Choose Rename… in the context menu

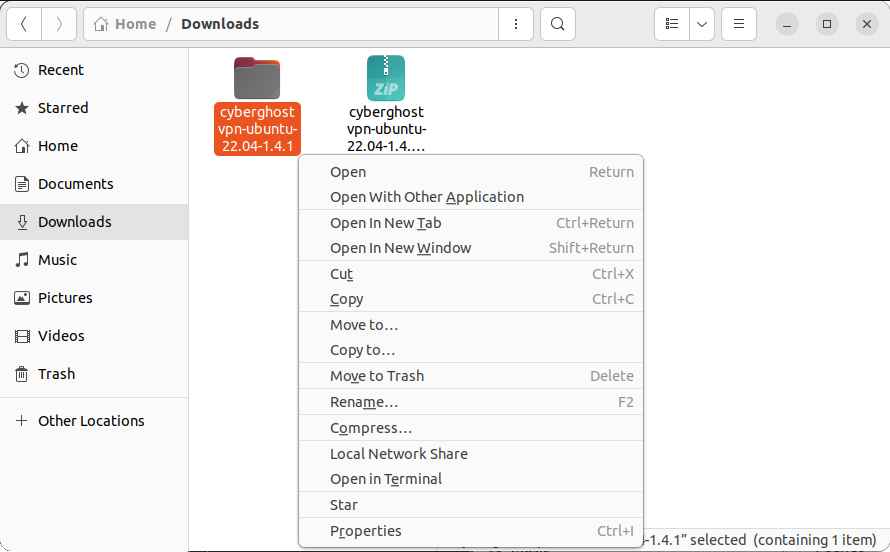(x=471, y=402)
